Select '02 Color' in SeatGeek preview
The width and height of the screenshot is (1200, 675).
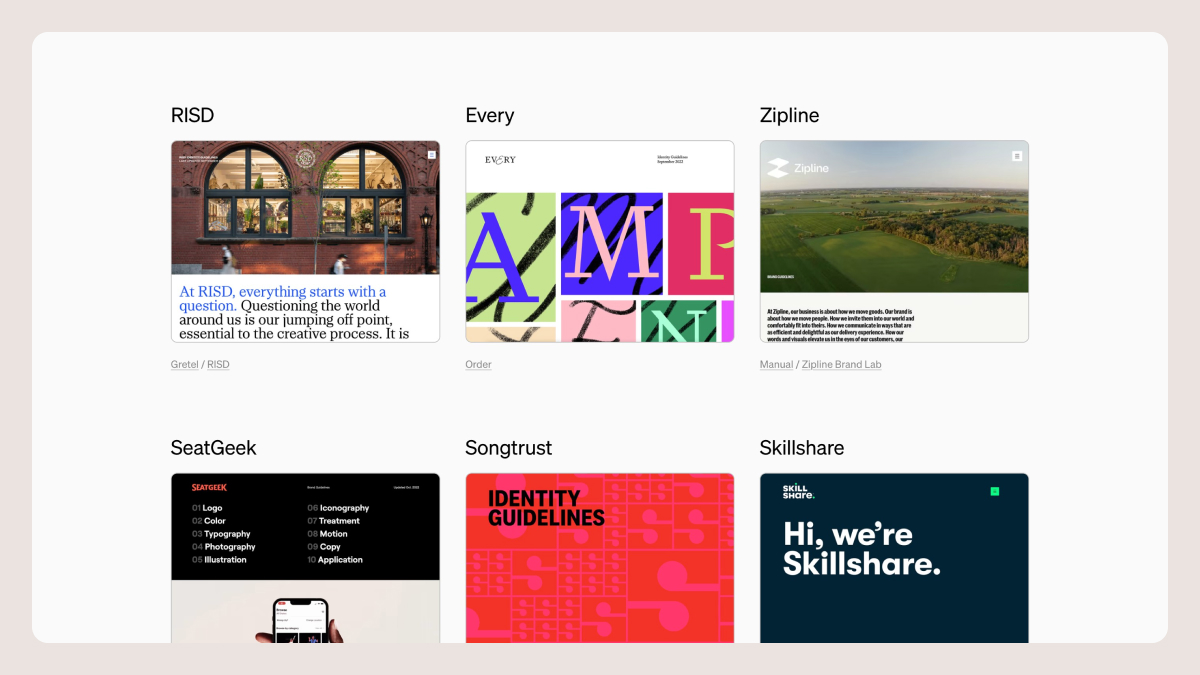(209, 521)
